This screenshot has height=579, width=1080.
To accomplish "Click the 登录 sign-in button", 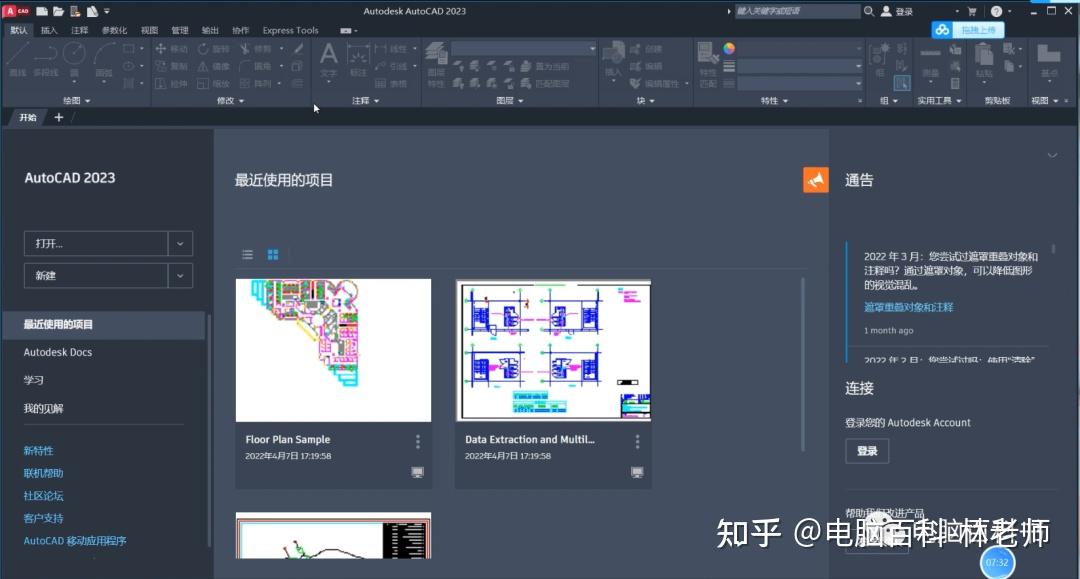I will 866,451.
